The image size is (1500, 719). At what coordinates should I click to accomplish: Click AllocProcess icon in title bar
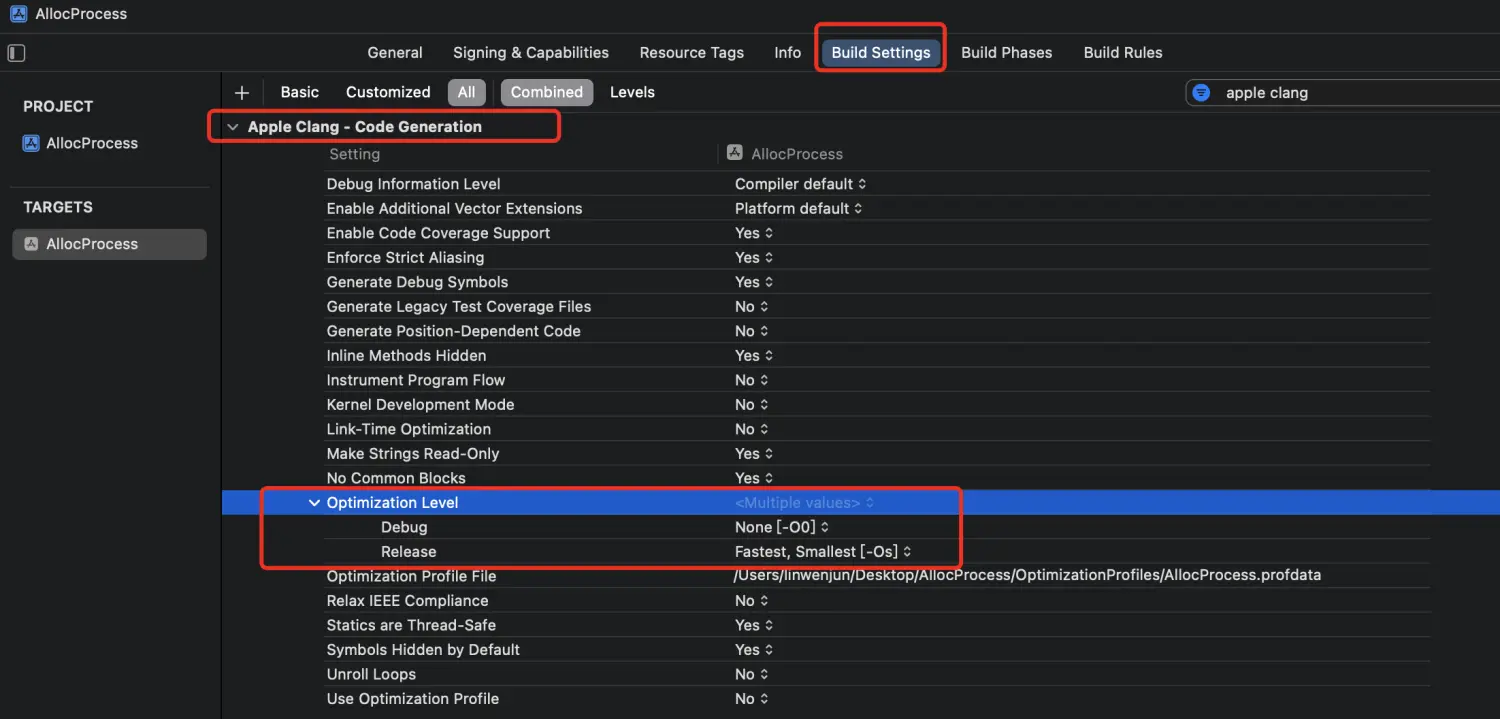[18, 14]
